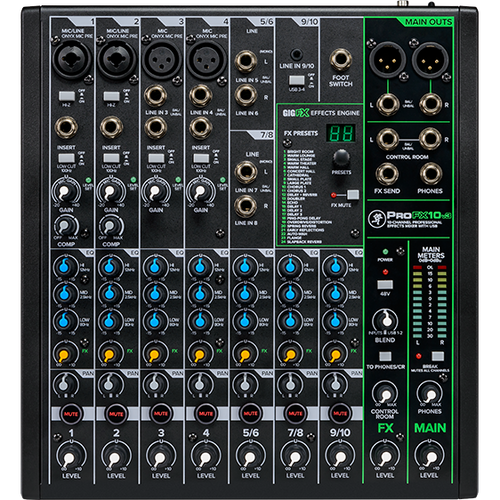Click the PHONES volume knob

click(x=430, y=394)
